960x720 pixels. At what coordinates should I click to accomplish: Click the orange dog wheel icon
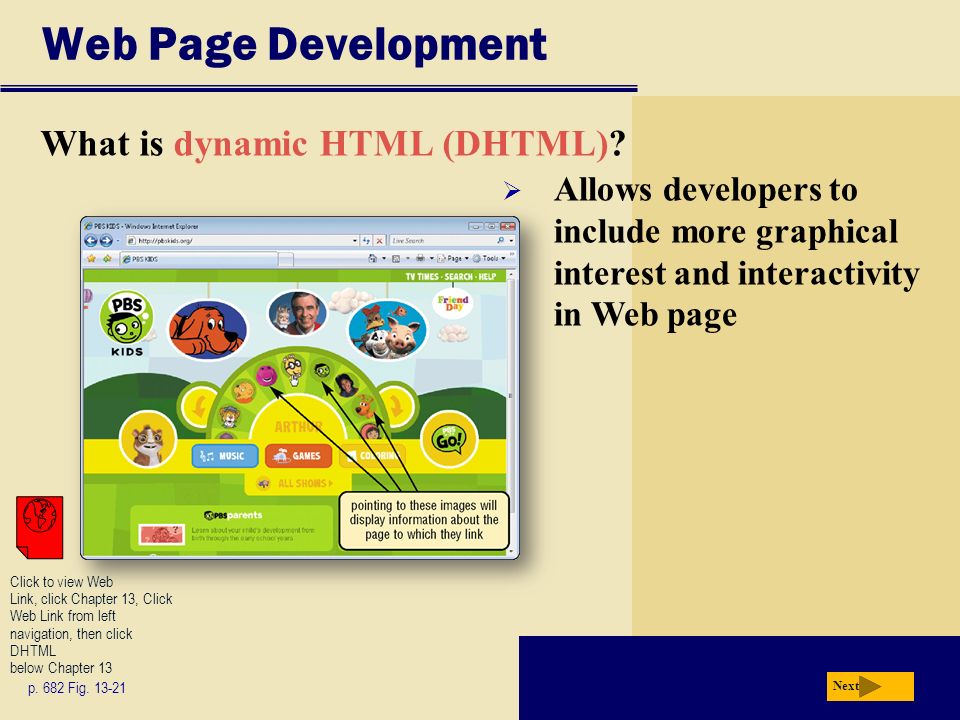click(366, 407)
